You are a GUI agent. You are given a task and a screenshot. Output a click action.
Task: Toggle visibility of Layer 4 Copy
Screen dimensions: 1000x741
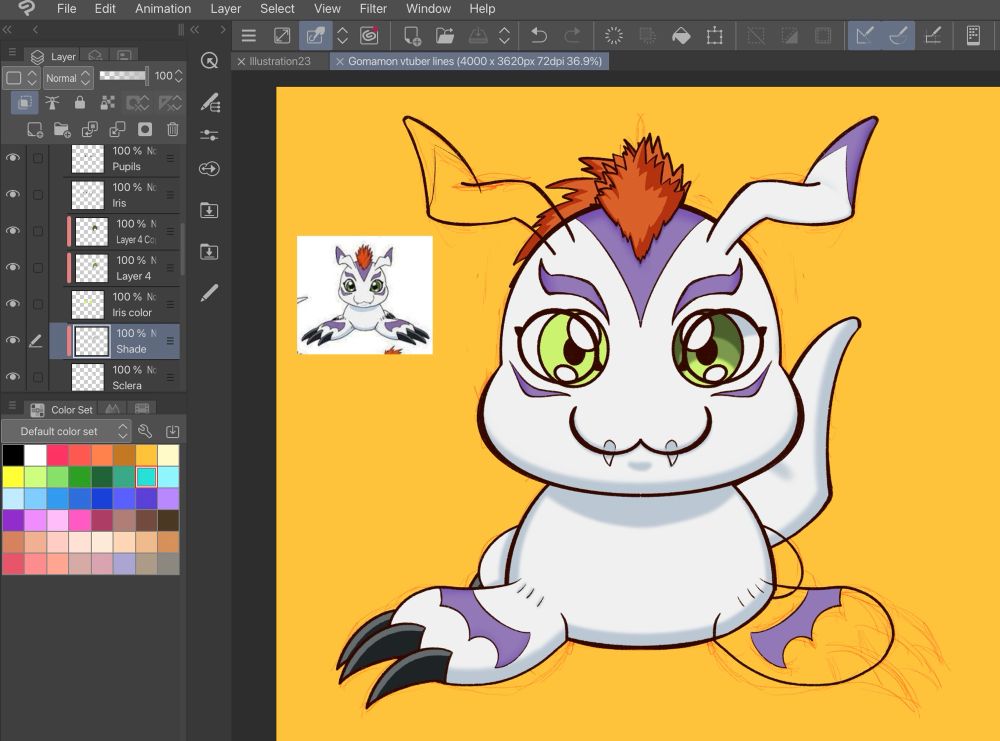click(x=13, y=230)
